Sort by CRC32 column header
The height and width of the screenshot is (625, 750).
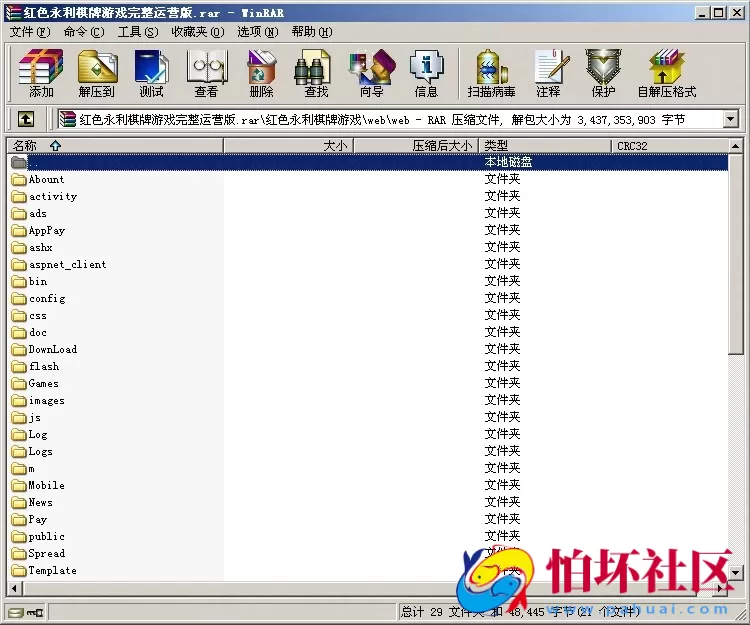670,145
